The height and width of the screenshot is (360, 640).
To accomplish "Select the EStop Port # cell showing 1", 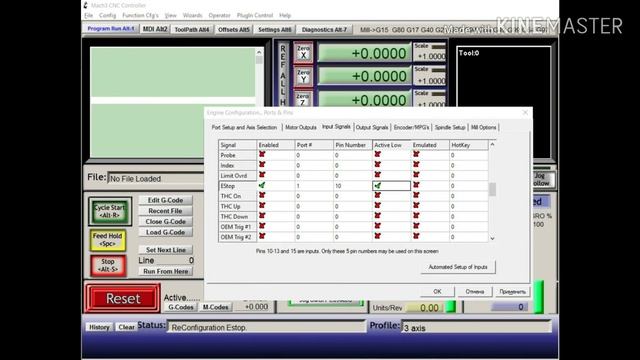I will [x=314, y=186].
